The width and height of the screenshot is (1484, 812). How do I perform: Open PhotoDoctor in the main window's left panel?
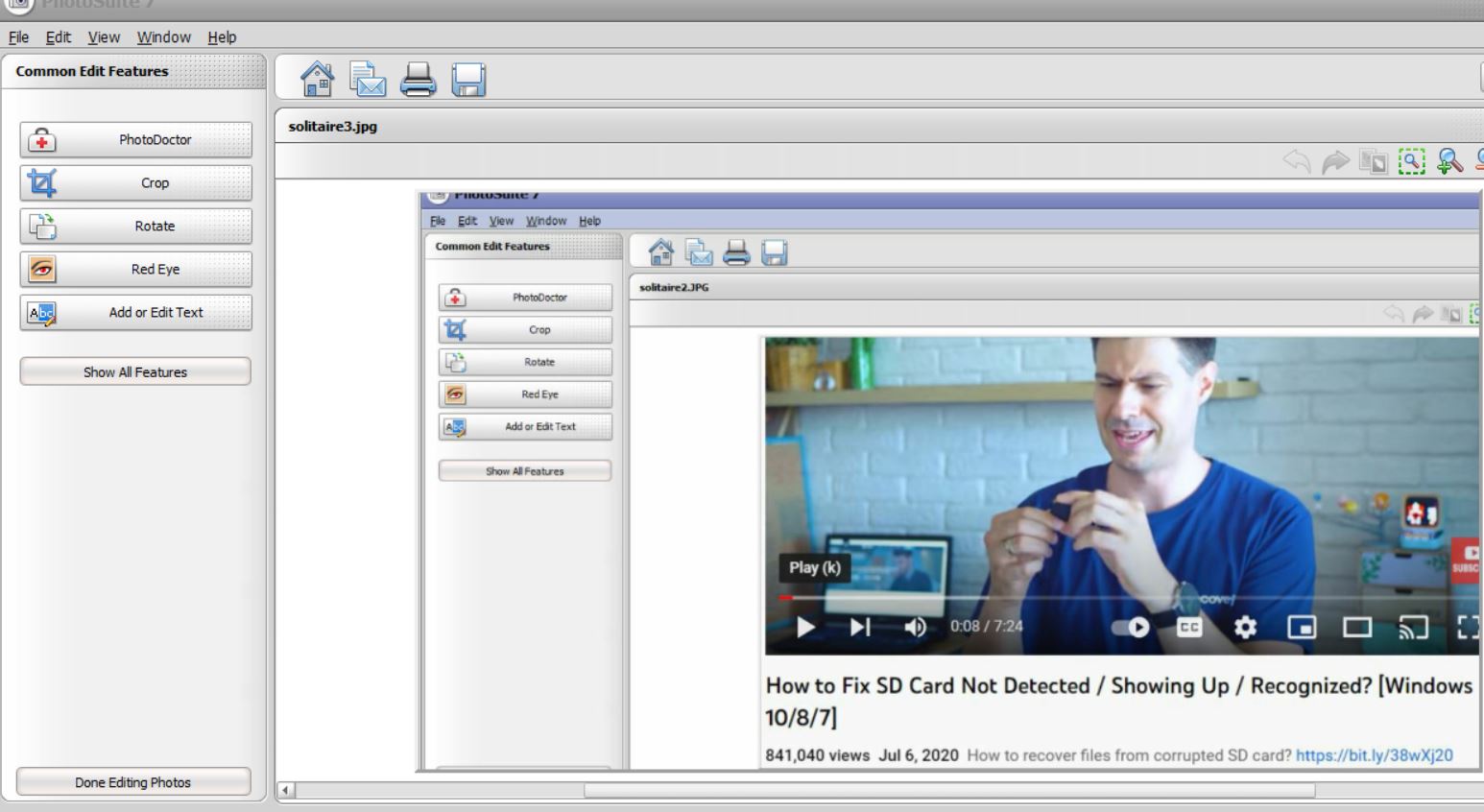pyautogui.click(x=135, y=140)
